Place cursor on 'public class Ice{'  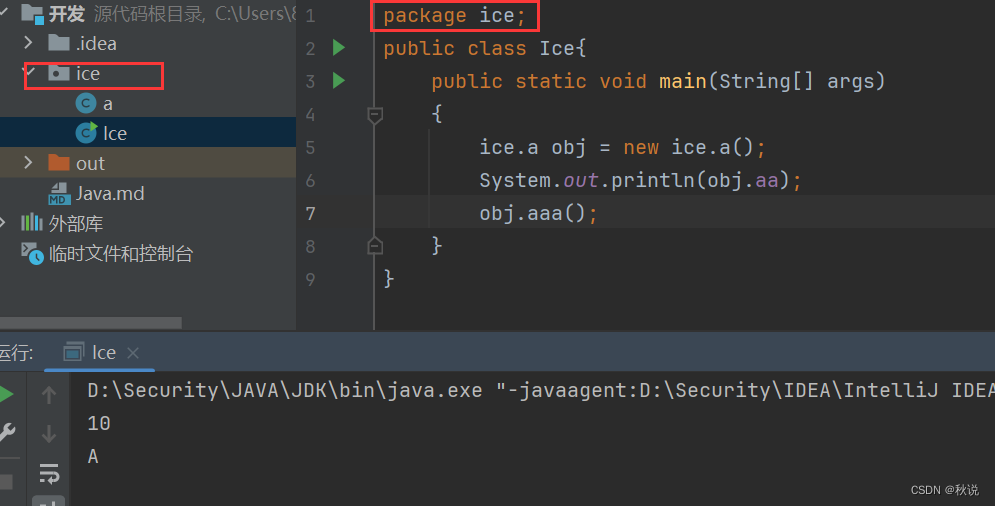coord(485,48)
